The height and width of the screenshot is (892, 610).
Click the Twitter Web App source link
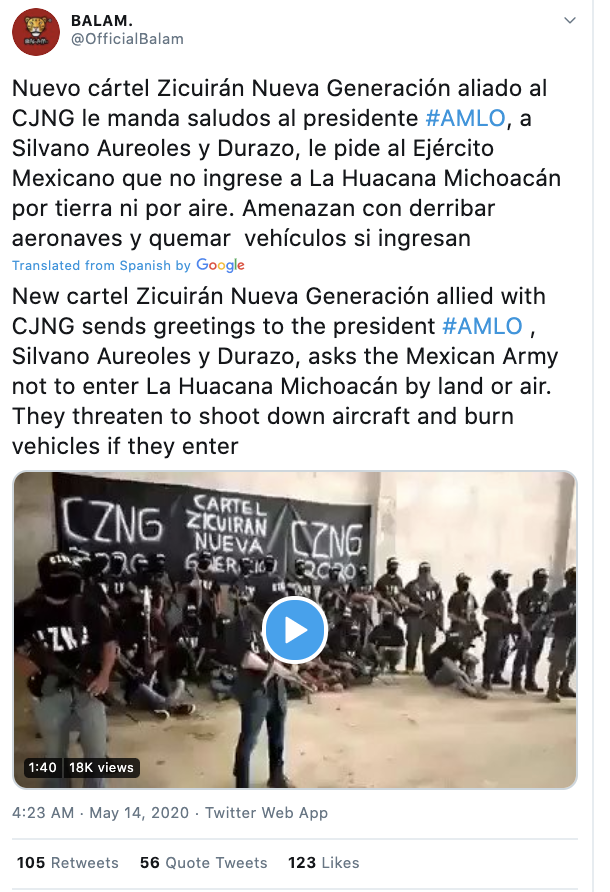pos(266,813)
